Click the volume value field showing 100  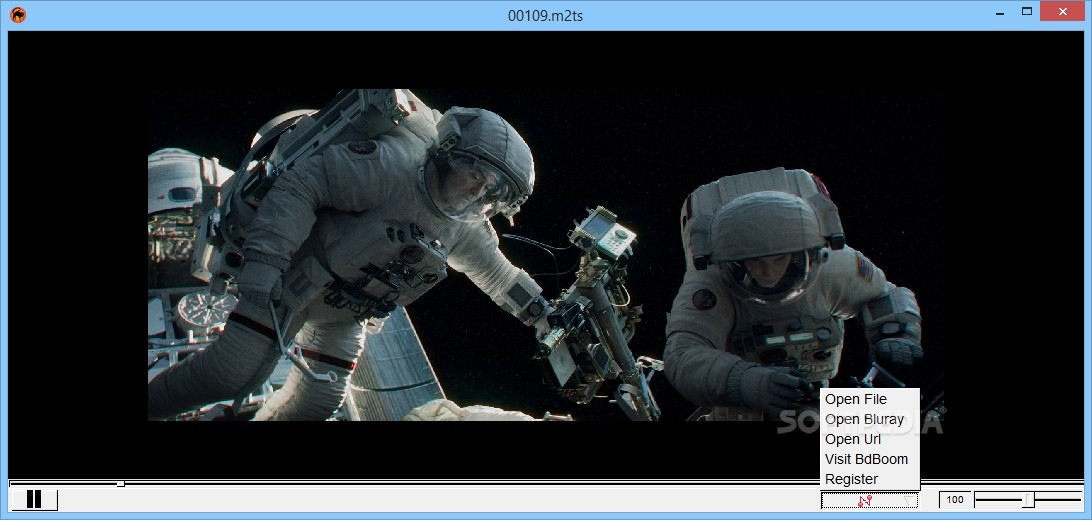click(955, 500)
